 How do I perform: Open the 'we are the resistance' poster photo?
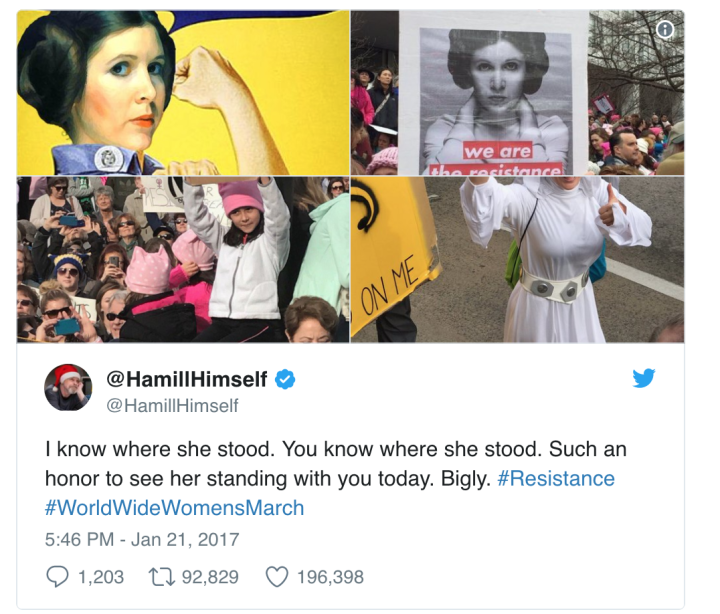tap(518, 92)
